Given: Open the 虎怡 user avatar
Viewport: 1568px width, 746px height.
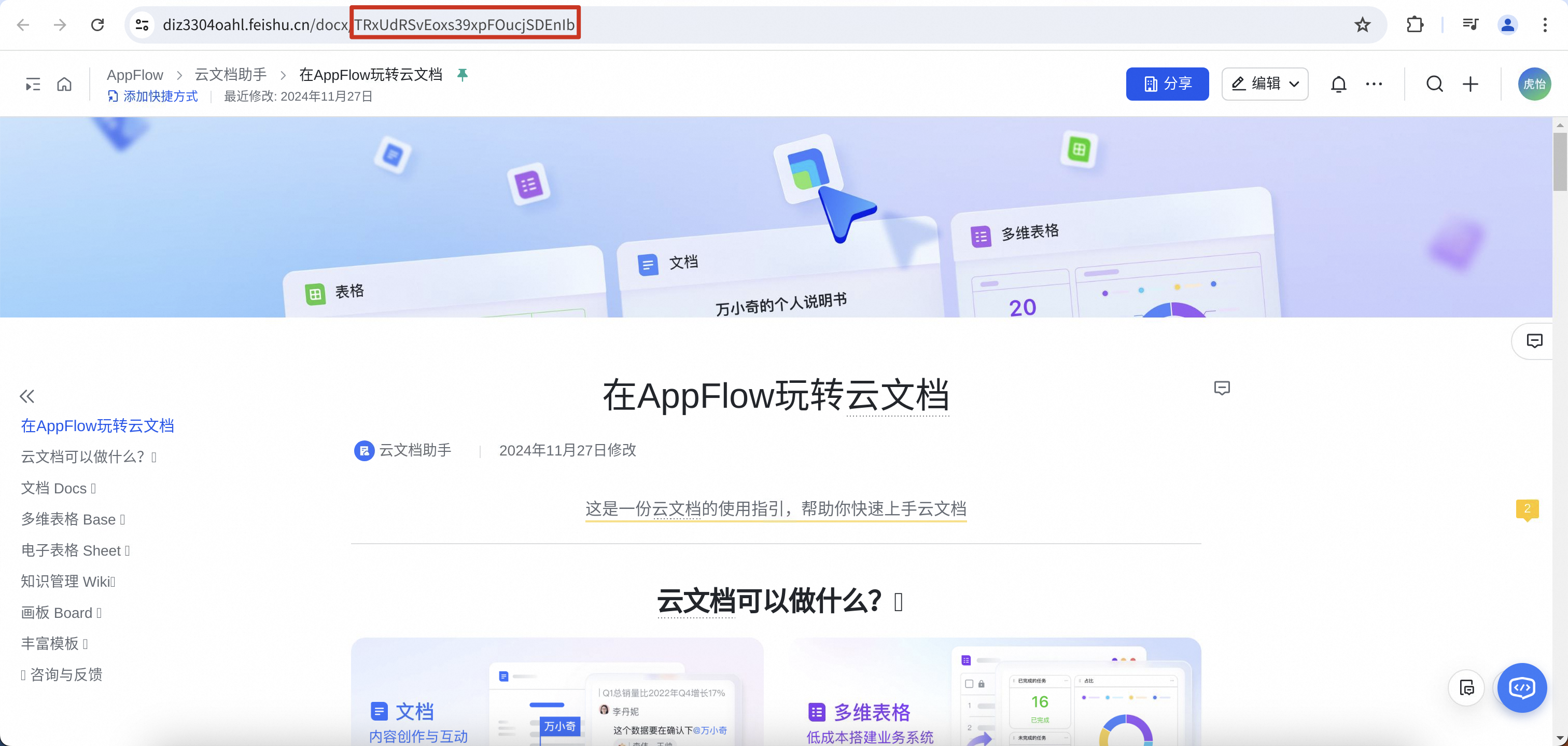Looking at the screenshot, I should pos(1534,84).
